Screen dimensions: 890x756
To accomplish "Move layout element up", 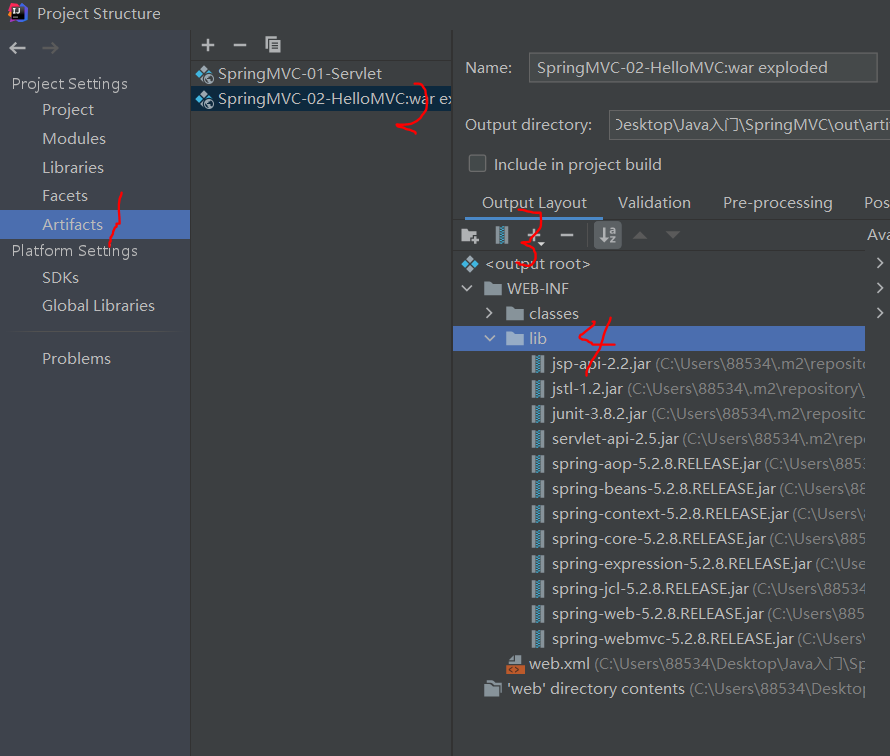I will pyautogui.click(x=640, y=235).
